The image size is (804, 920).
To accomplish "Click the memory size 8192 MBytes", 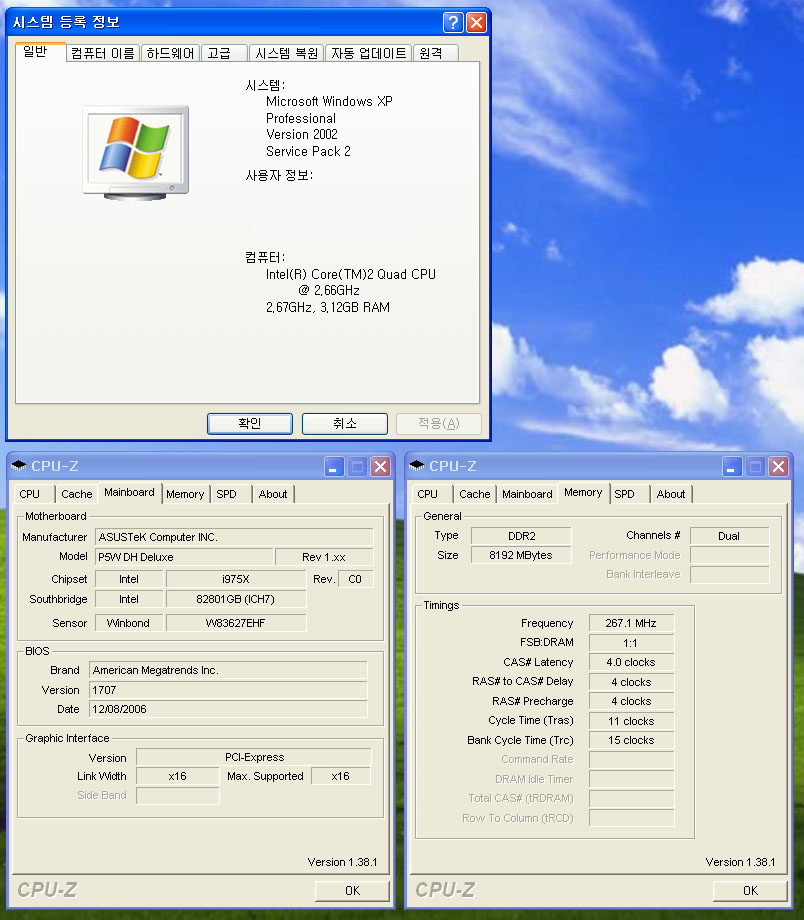I will (521, 555).
